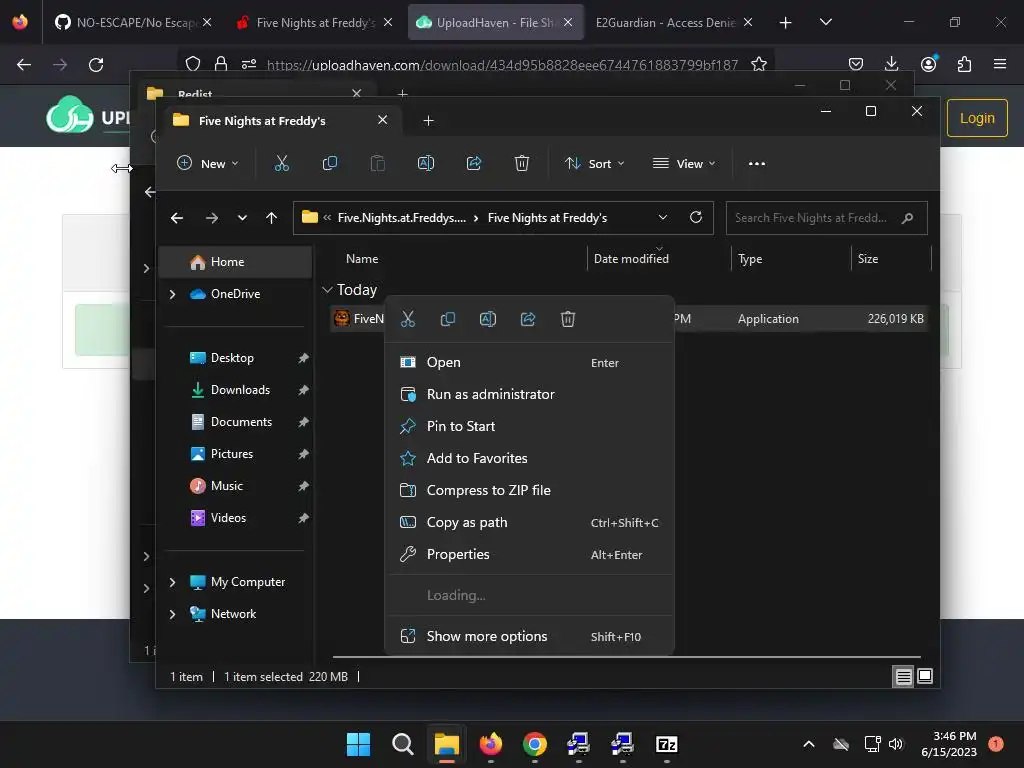
Task: Open Chrome from the taskbar
Action: click(x=534, y=744)
